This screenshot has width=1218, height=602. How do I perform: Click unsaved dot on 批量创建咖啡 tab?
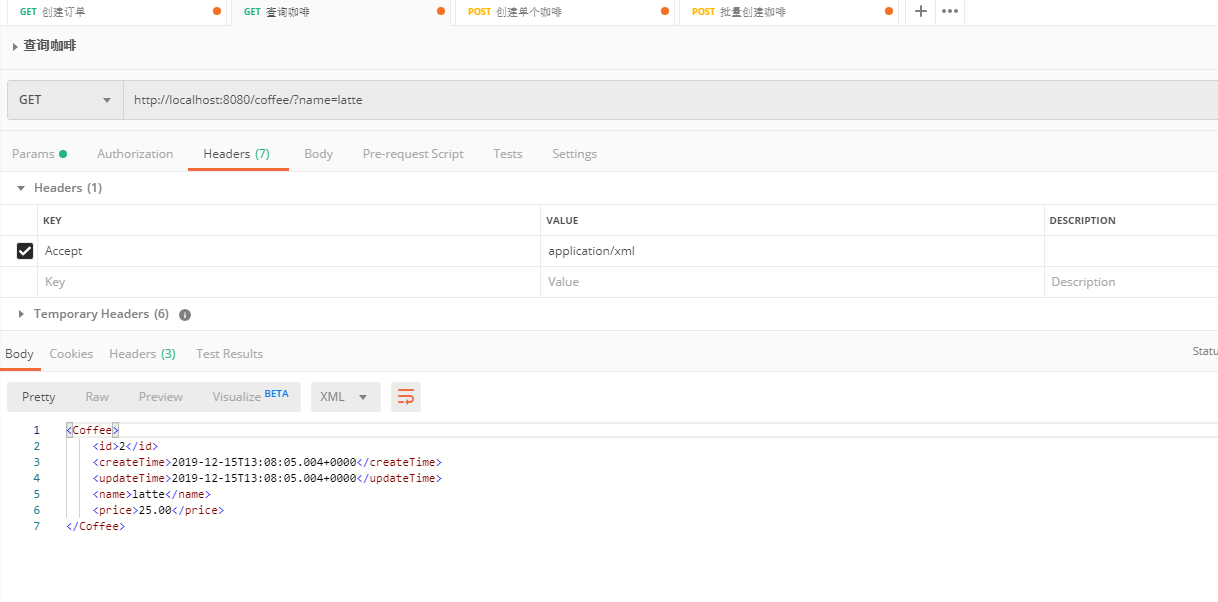(x=889, y=12)
